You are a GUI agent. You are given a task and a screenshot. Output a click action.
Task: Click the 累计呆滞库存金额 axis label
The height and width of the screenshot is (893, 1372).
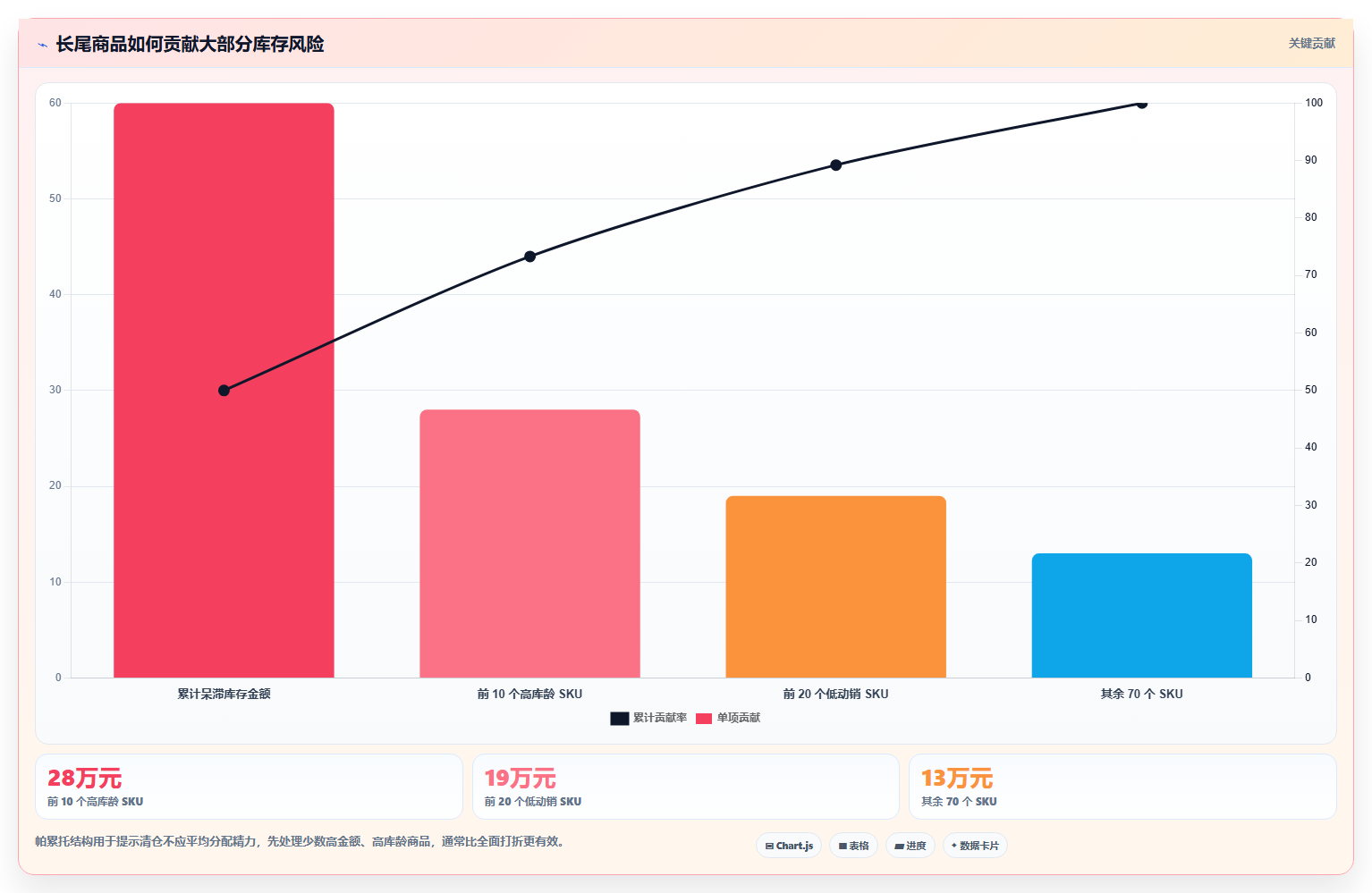click(224, 694)
